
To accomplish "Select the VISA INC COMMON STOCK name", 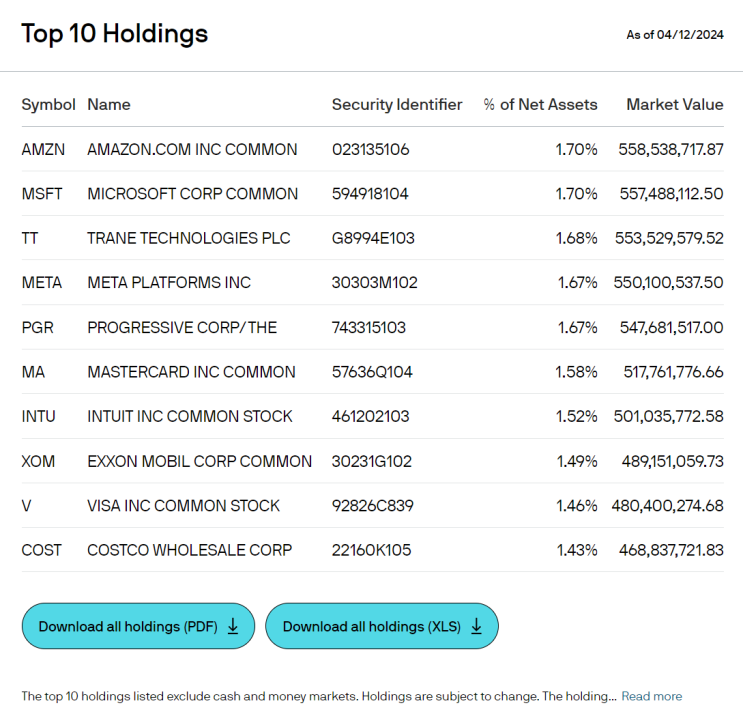I will pos(183,506).
